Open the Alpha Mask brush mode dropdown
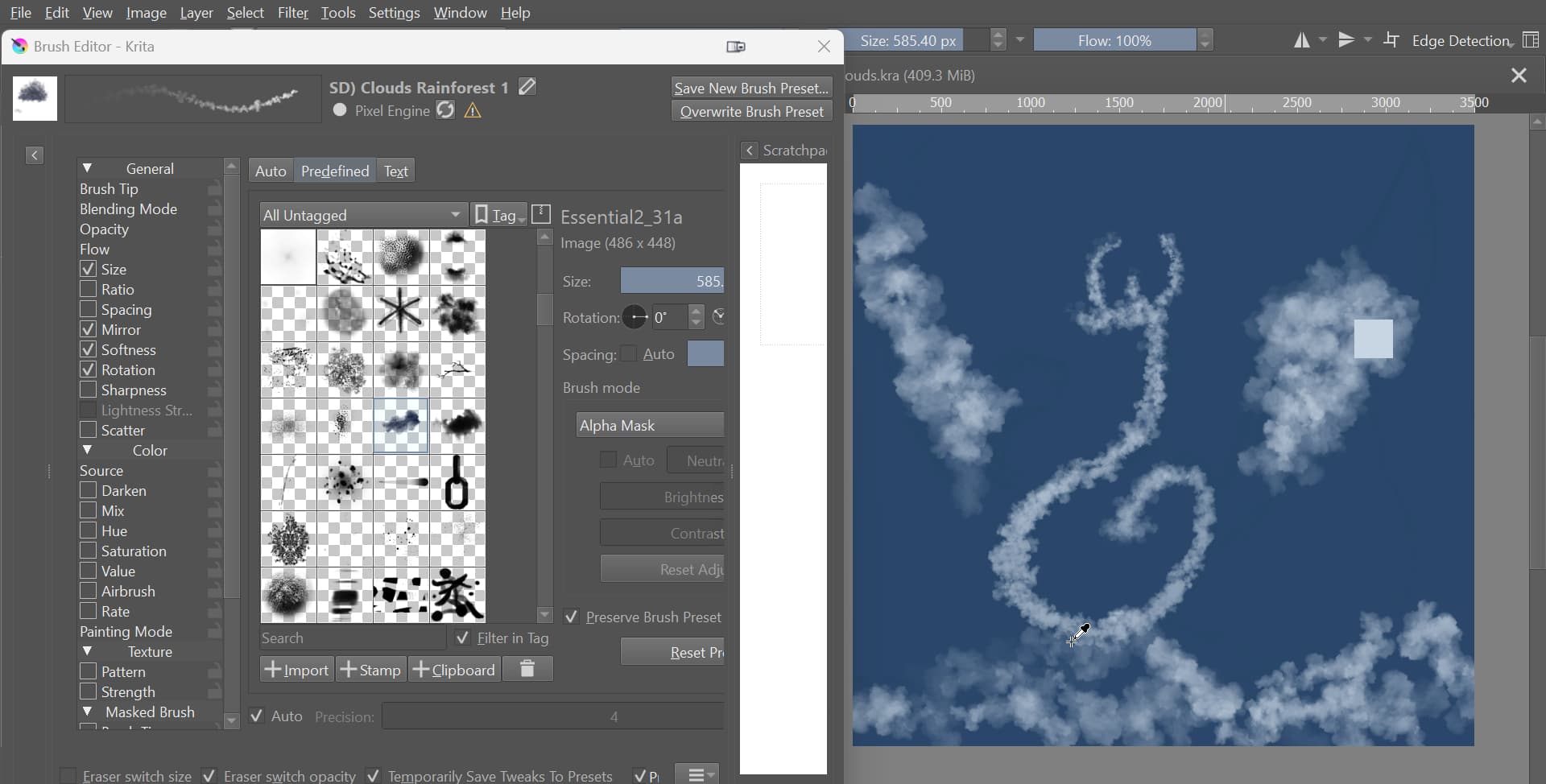Viewport: 1546px width, 784px height. (x=650, y=425)
